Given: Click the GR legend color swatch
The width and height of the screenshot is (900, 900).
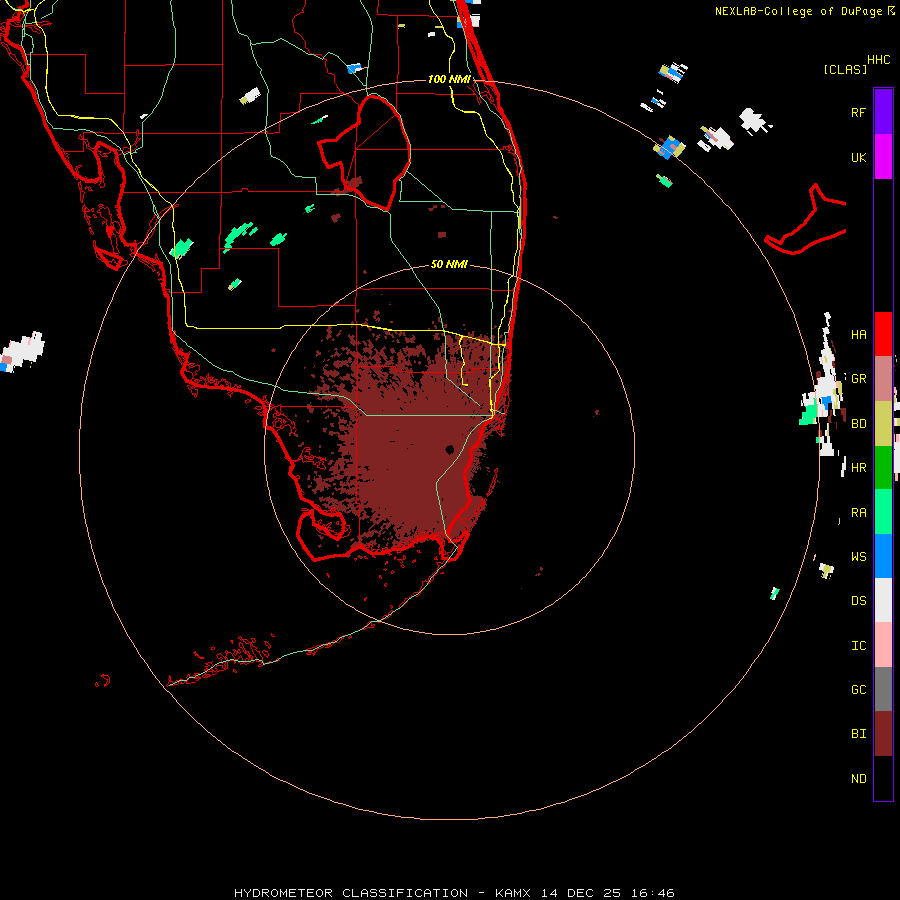Looking at the screenshot, I should tap(883, 378).
